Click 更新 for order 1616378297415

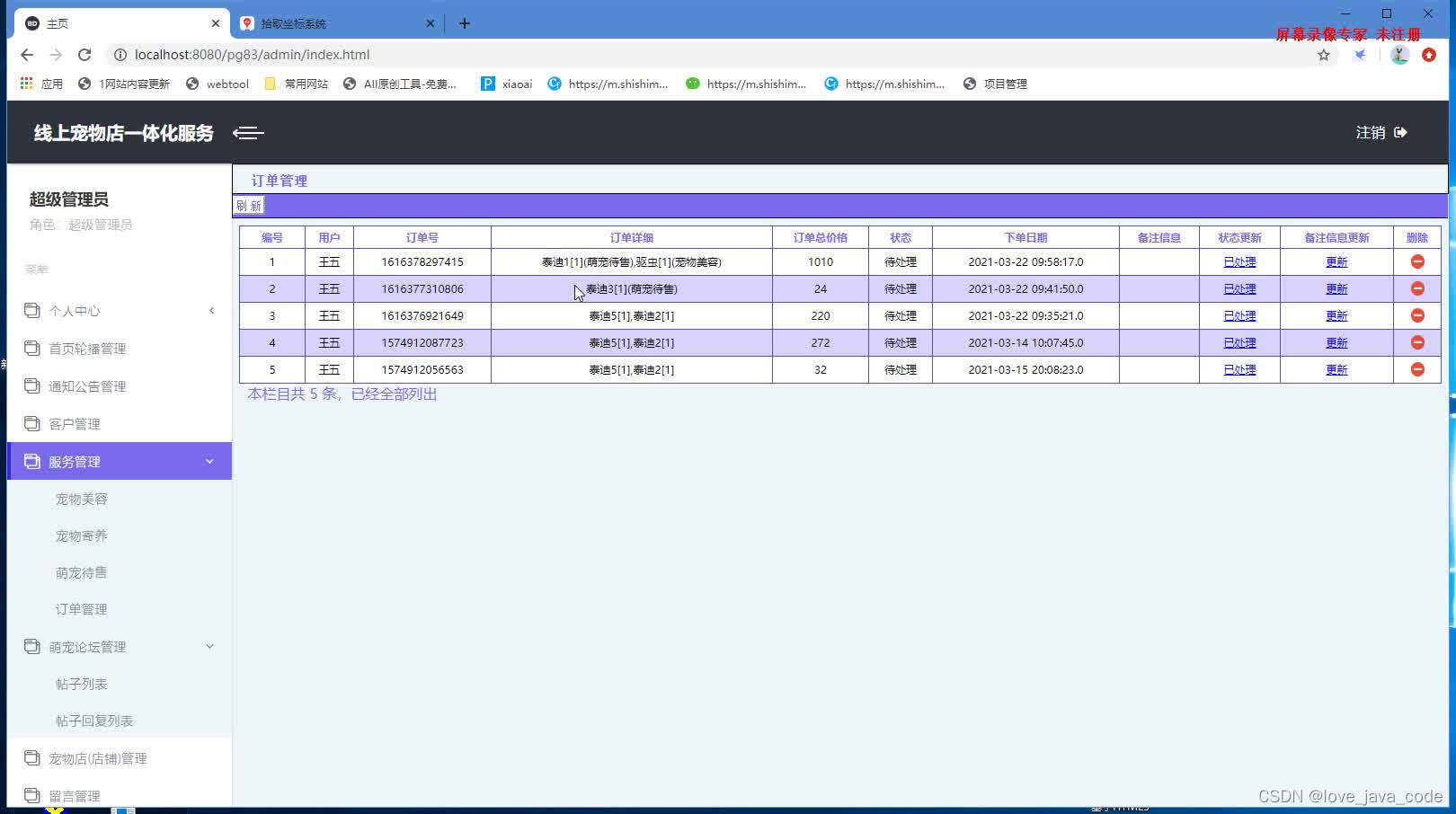pyautogui.click(x=1336, y=261)
